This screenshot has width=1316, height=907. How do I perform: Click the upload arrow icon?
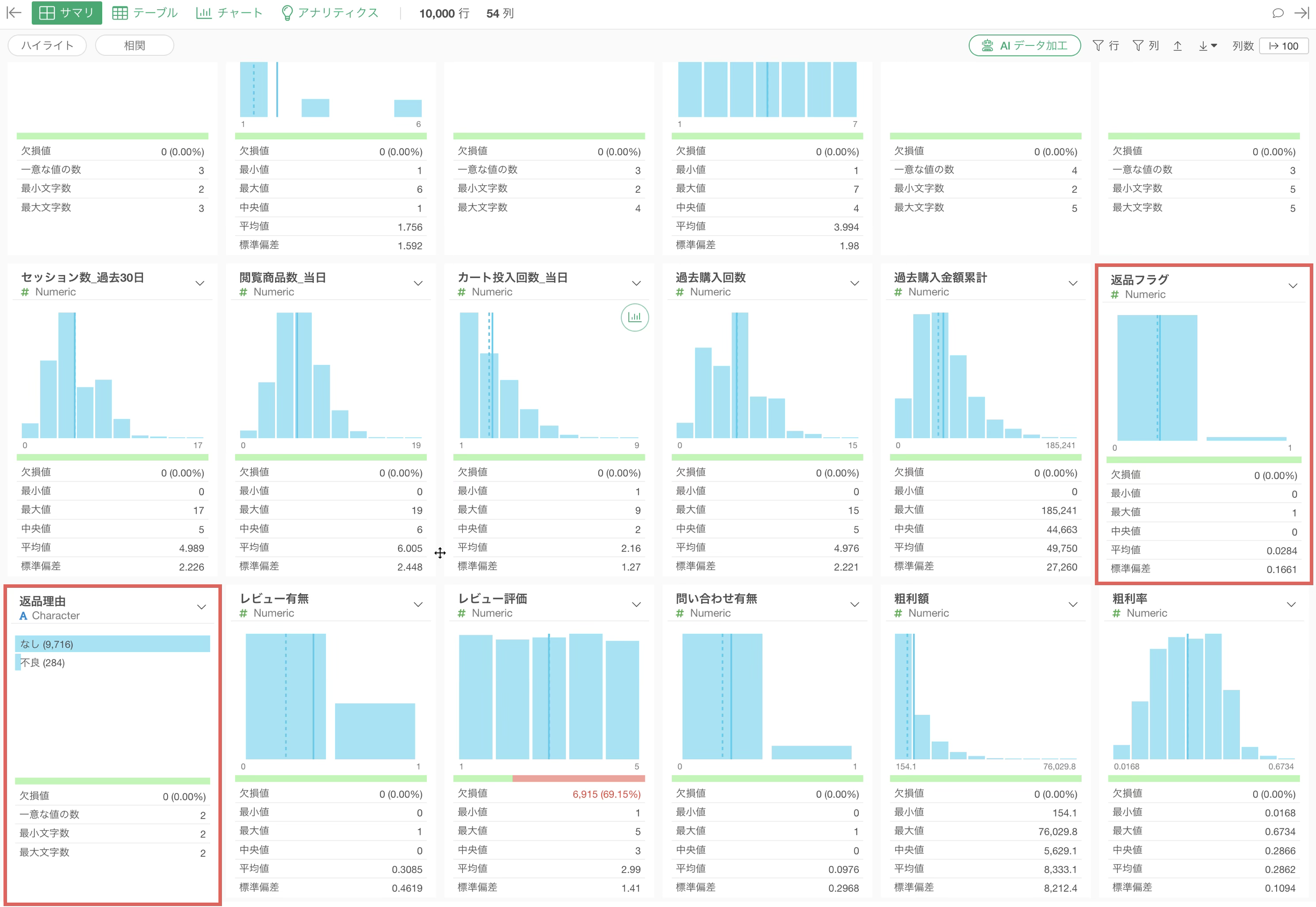tap(1177, 46)
